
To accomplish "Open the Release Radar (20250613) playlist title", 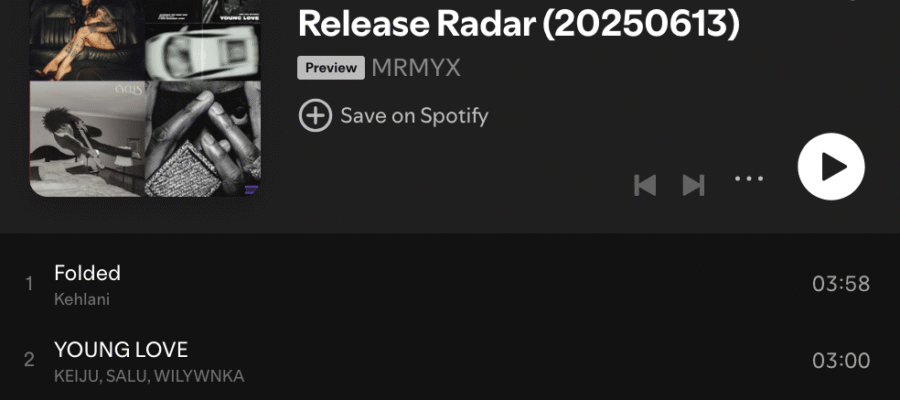I will [x=518, y=23].
